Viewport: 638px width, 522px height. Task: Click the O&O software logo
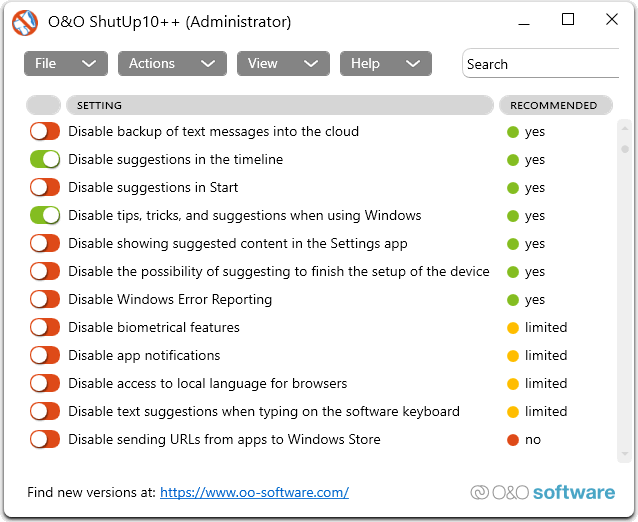tap(543, 492)
